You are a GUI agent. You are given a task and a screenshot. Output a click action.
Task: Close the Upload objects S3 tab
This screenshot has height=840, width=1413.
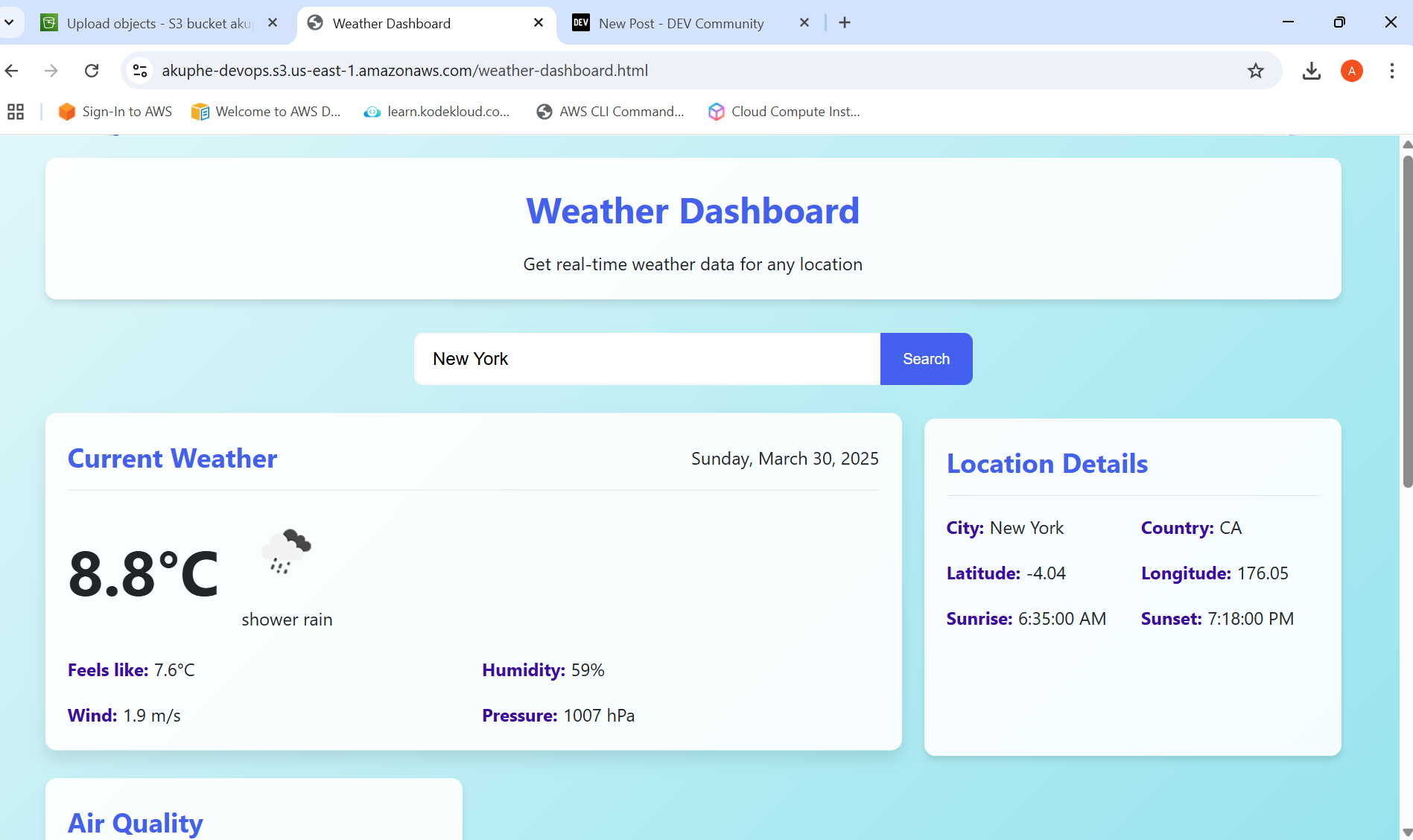click(273, 23)
